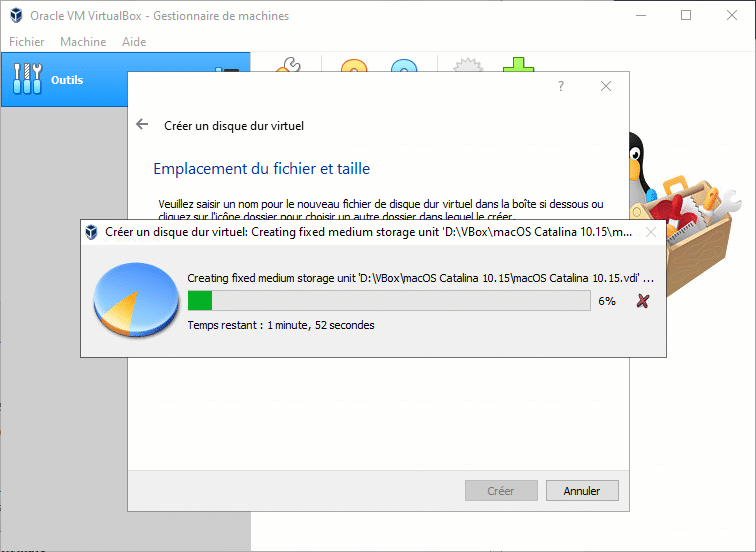The height and width of the screenshot is (552, 756).
Task: Click the yellow Import appliance toolbar icon
Action: tap(354, 68)
